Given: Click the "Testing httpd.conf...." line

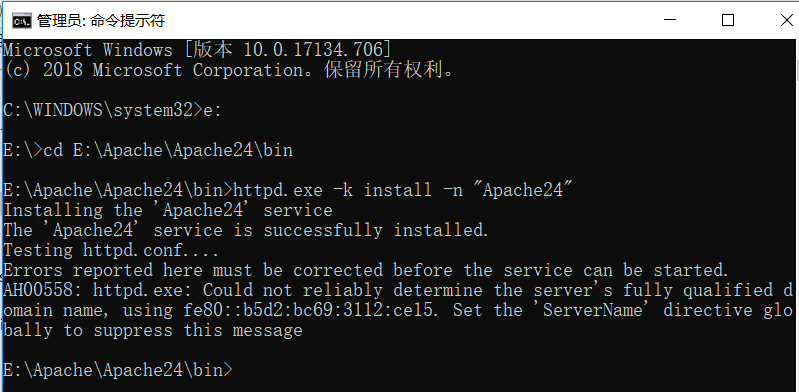Looking at the screenshot, I should click(111, 250).
